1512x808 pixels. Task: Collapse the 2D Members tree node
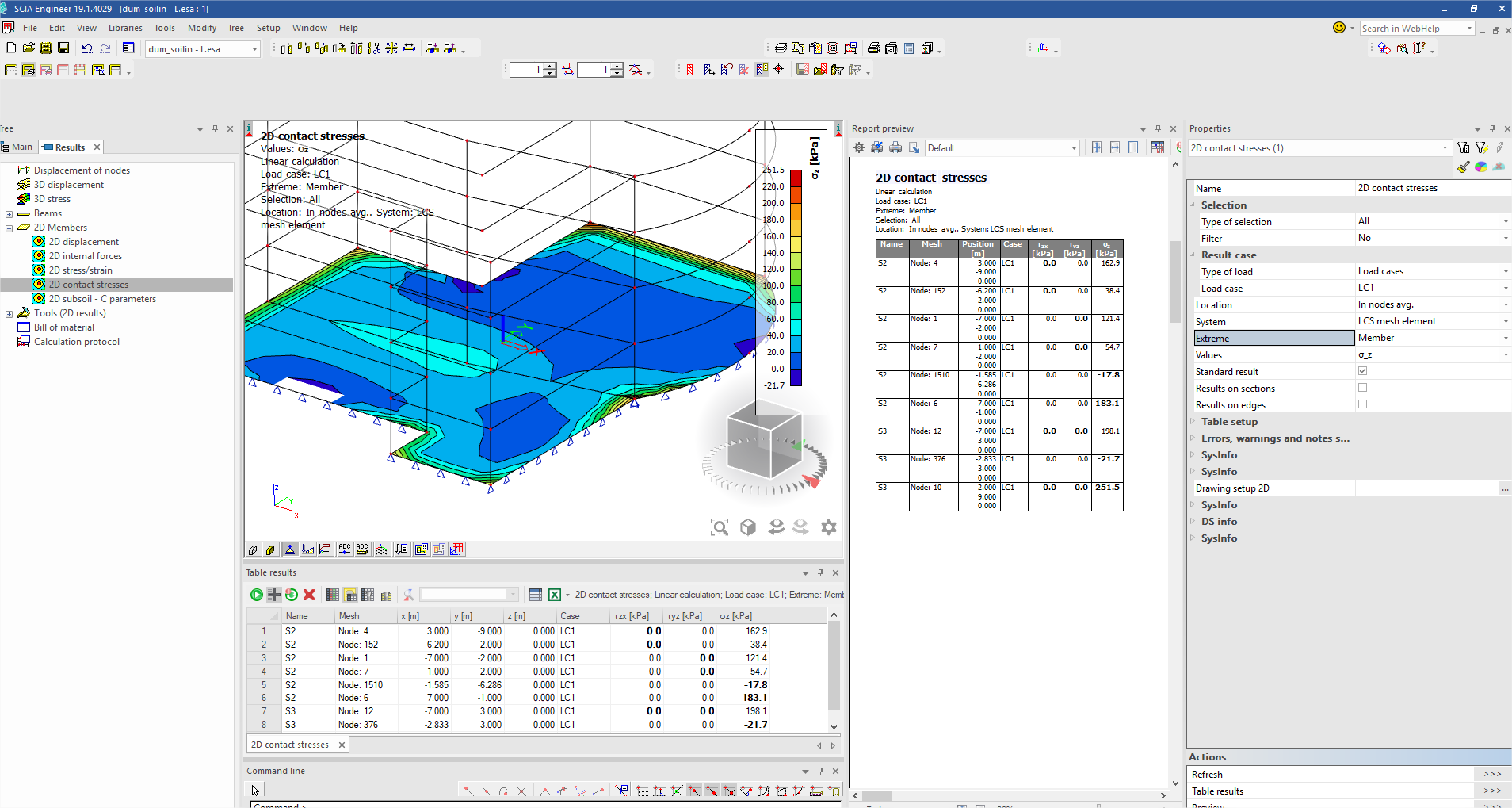[x=9, y=228]
